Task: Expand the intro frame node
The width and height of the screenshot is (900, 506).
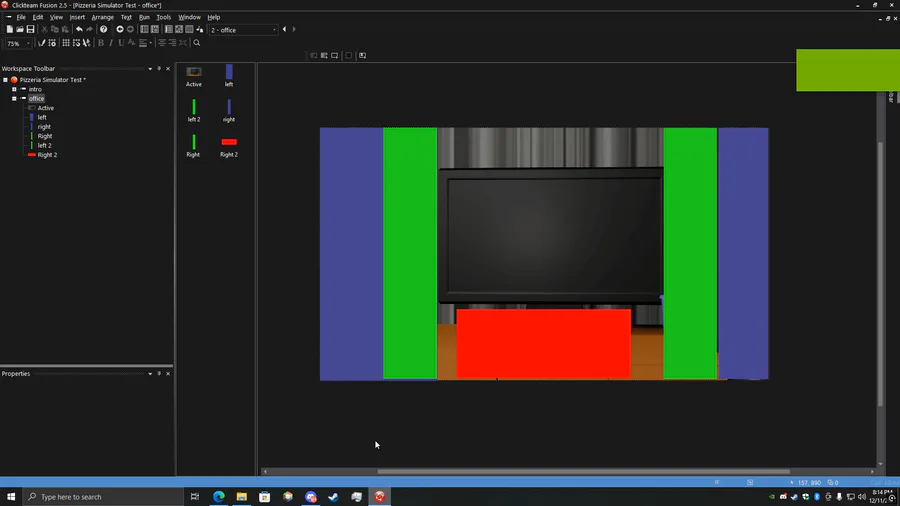Action: 14,89
